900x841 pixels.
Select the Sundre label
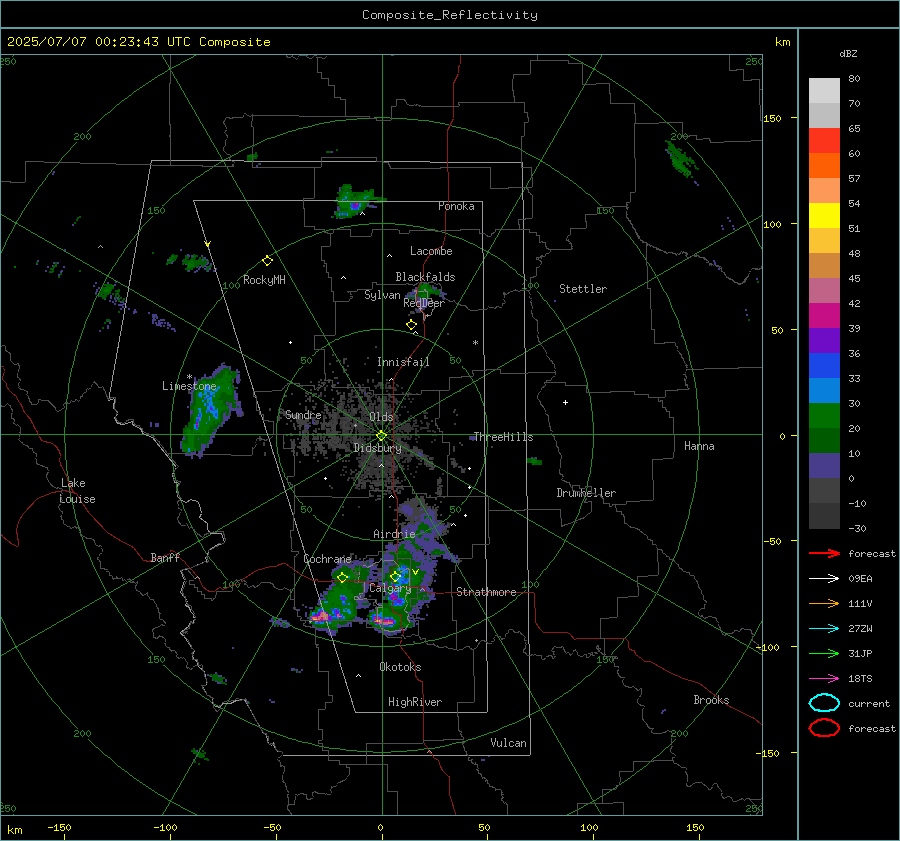click(x=303, y=414)
